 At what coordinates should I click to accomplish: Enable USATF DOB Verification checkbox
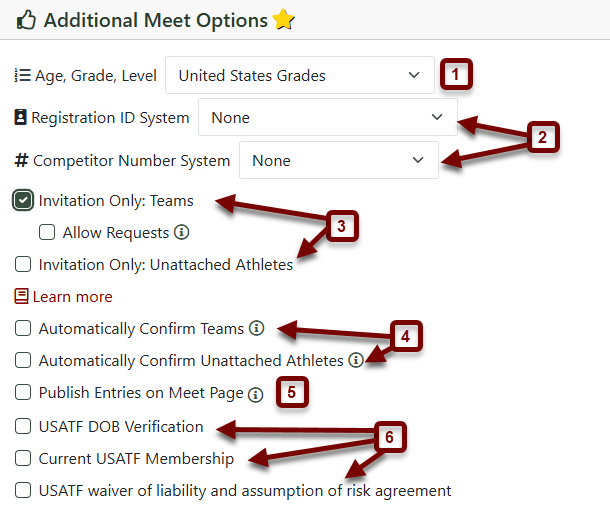[23, 426]
